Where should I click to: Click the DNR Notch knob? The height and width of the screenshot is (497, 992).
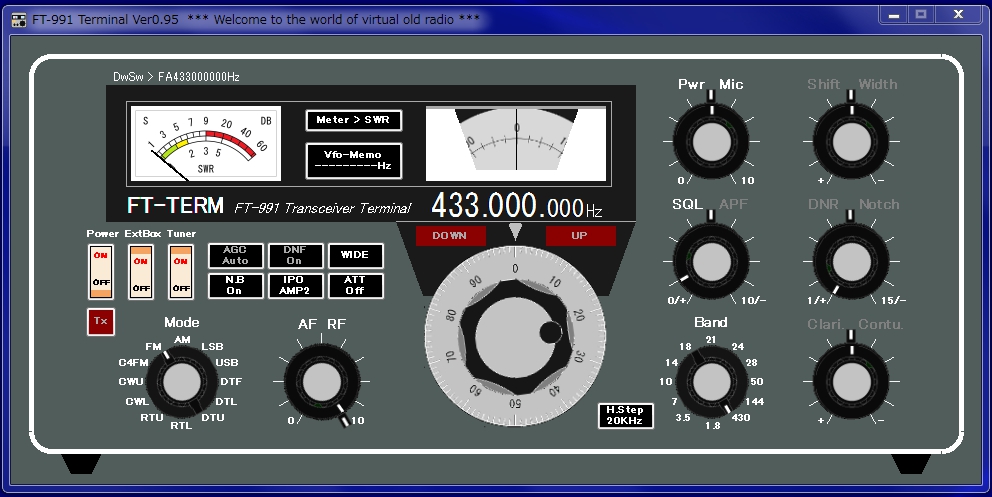coord(852,261)
